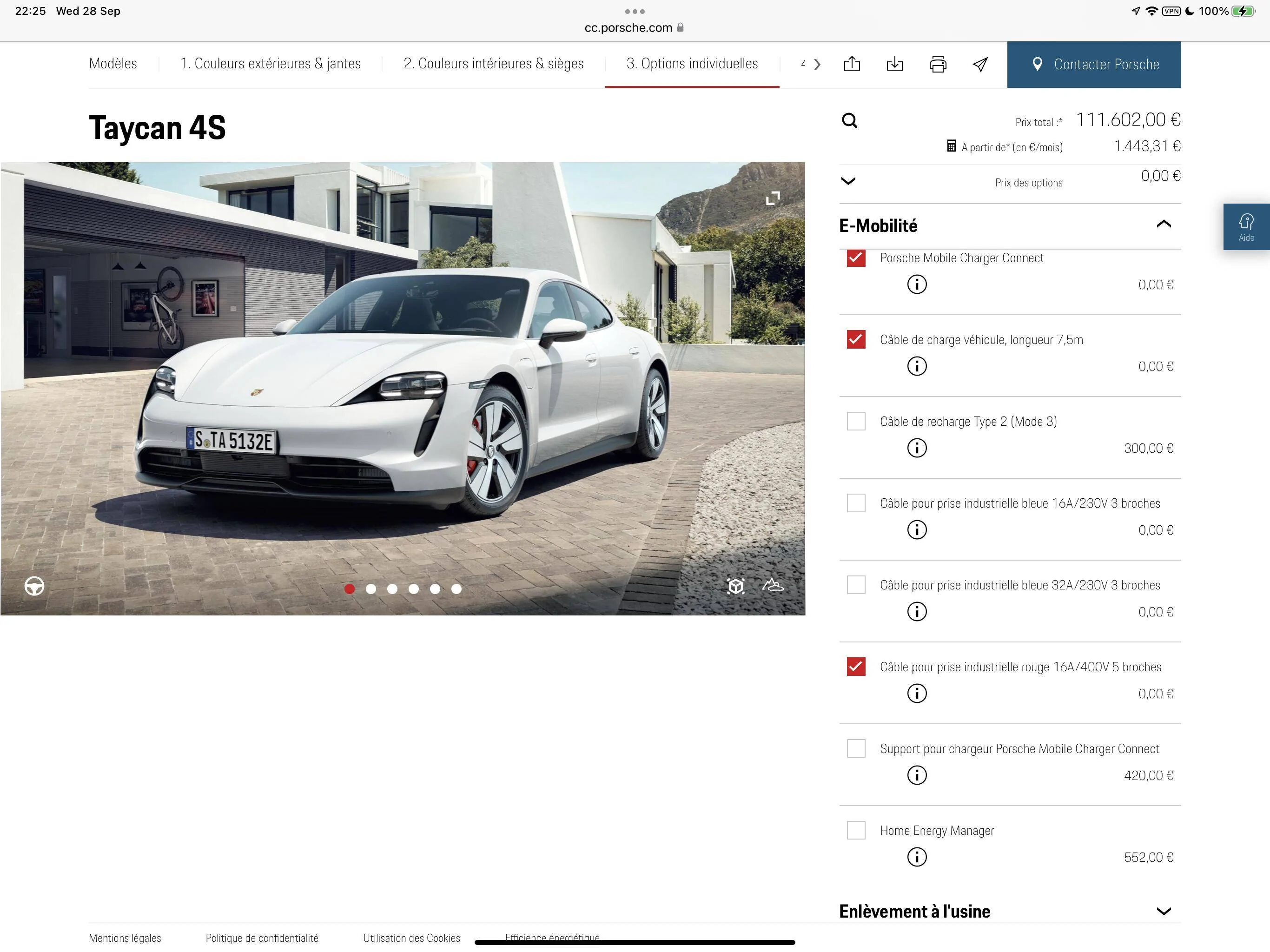Screen dimensions: 1270x952
Task: Go to Couleurs intérieures & sièges tab
Action: 493,63
